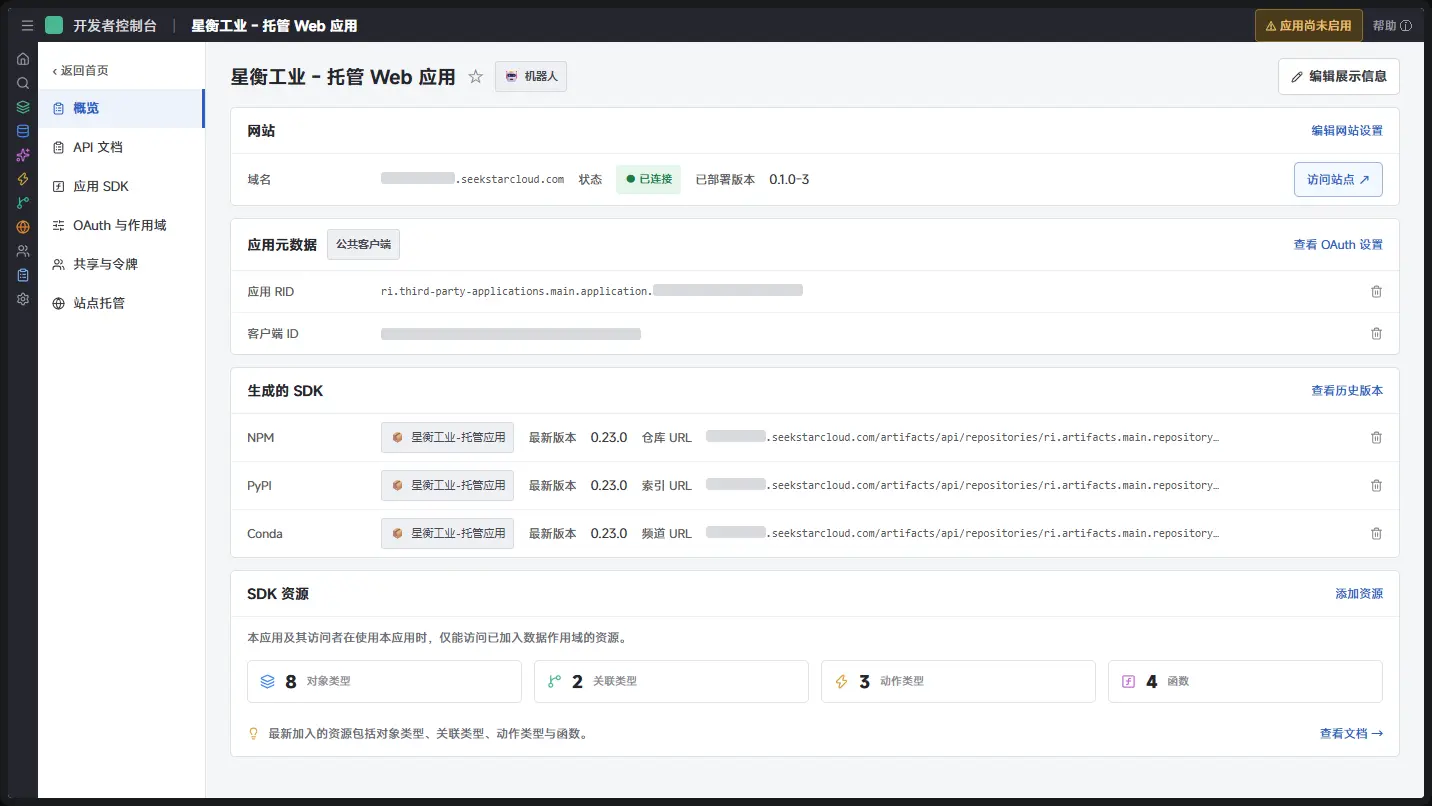1432x806 pixels.
Task: Open API 文档 in the sidebar
Action: pos(121,147)
